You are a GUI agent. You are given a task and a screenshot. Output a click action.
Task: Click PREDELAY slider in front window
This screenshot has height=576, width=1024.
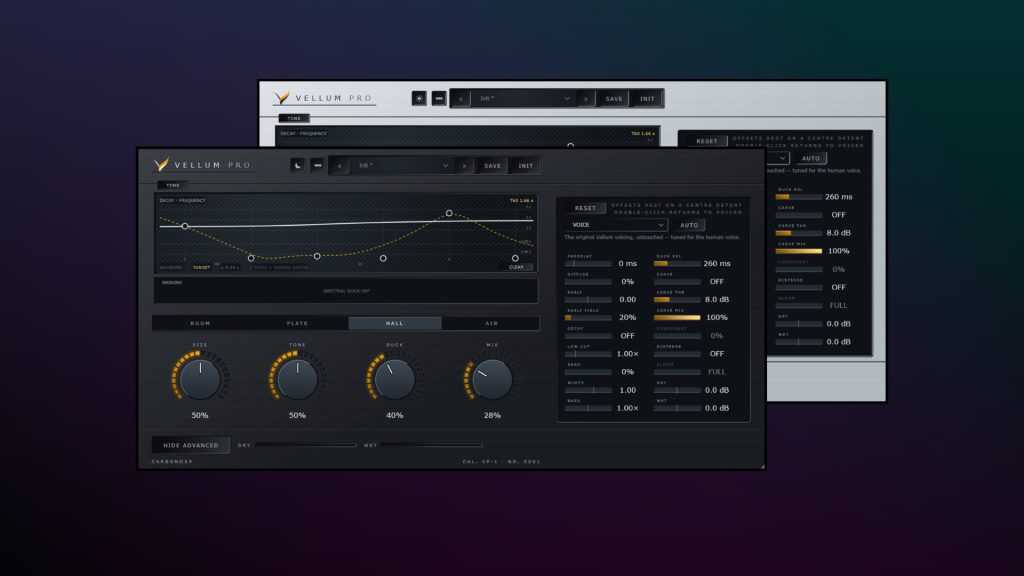point(588,263)
